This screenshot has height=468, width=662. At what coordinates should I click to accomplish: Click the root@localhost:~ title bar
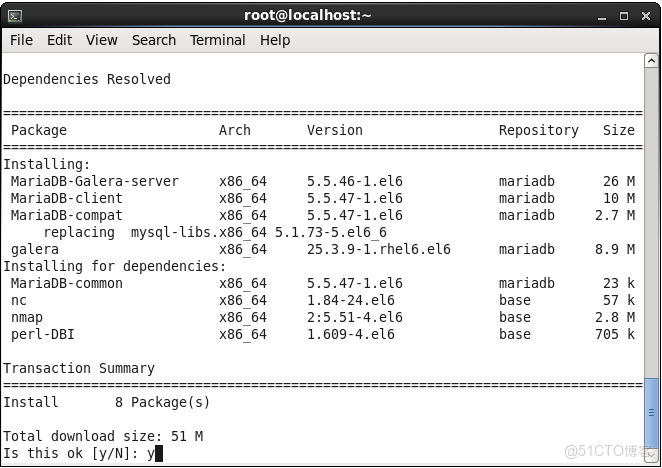(x=307, y=15)
